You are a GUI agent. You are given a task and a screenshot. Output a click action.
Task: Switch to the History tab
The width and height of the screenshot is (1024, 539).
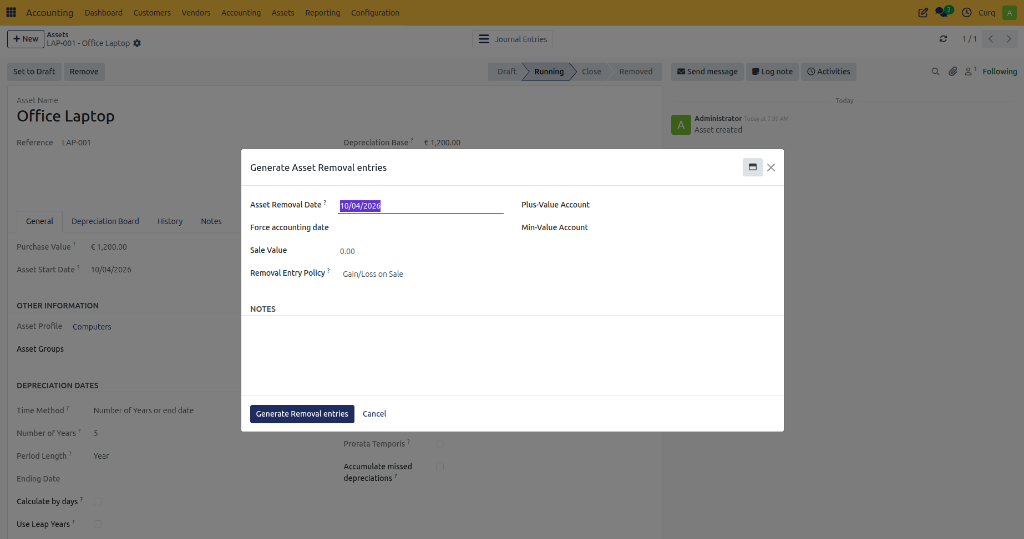[170, 221]
